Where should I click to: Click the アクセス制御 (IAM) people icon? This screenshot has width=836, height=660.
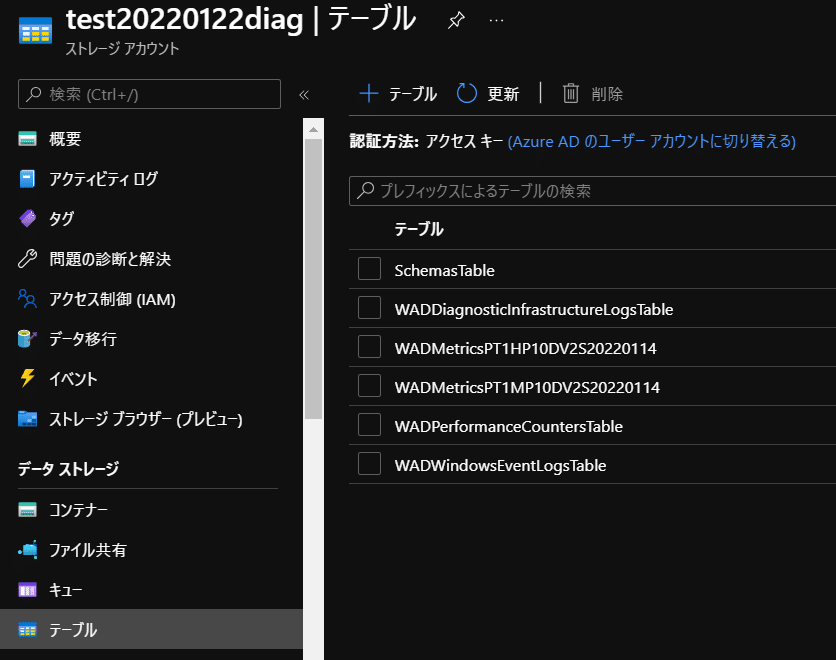(x=28, y=299)
